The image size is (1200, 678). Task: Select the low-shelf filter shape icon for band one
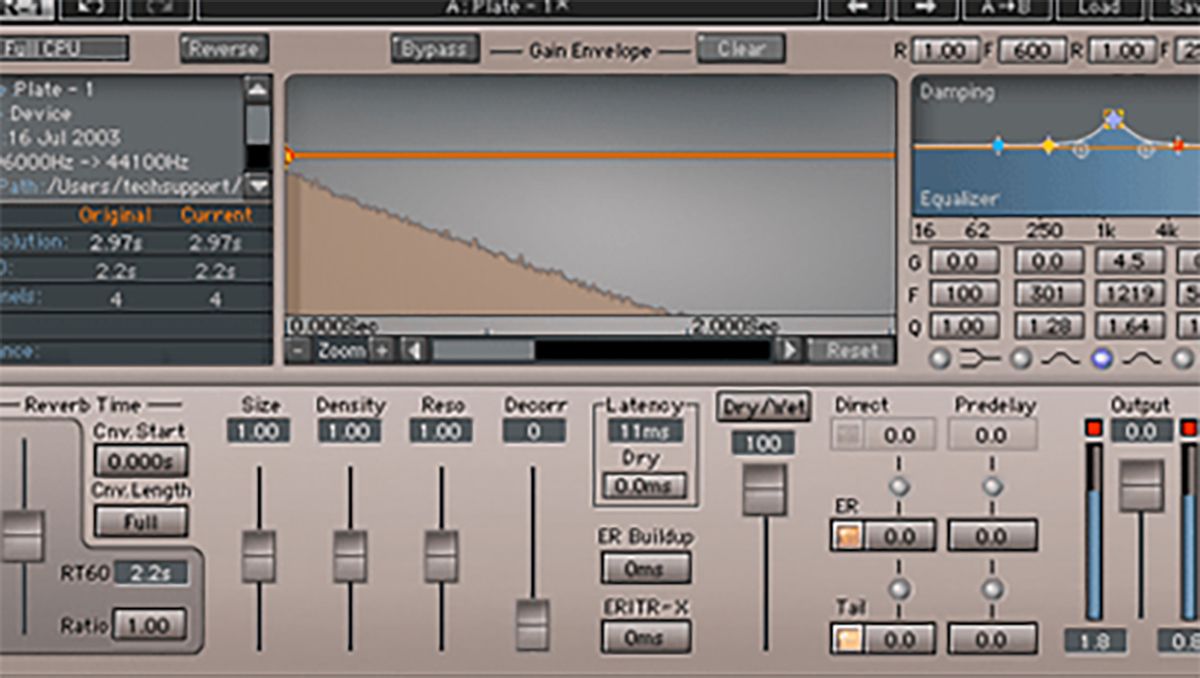click(x=980, y=358)
